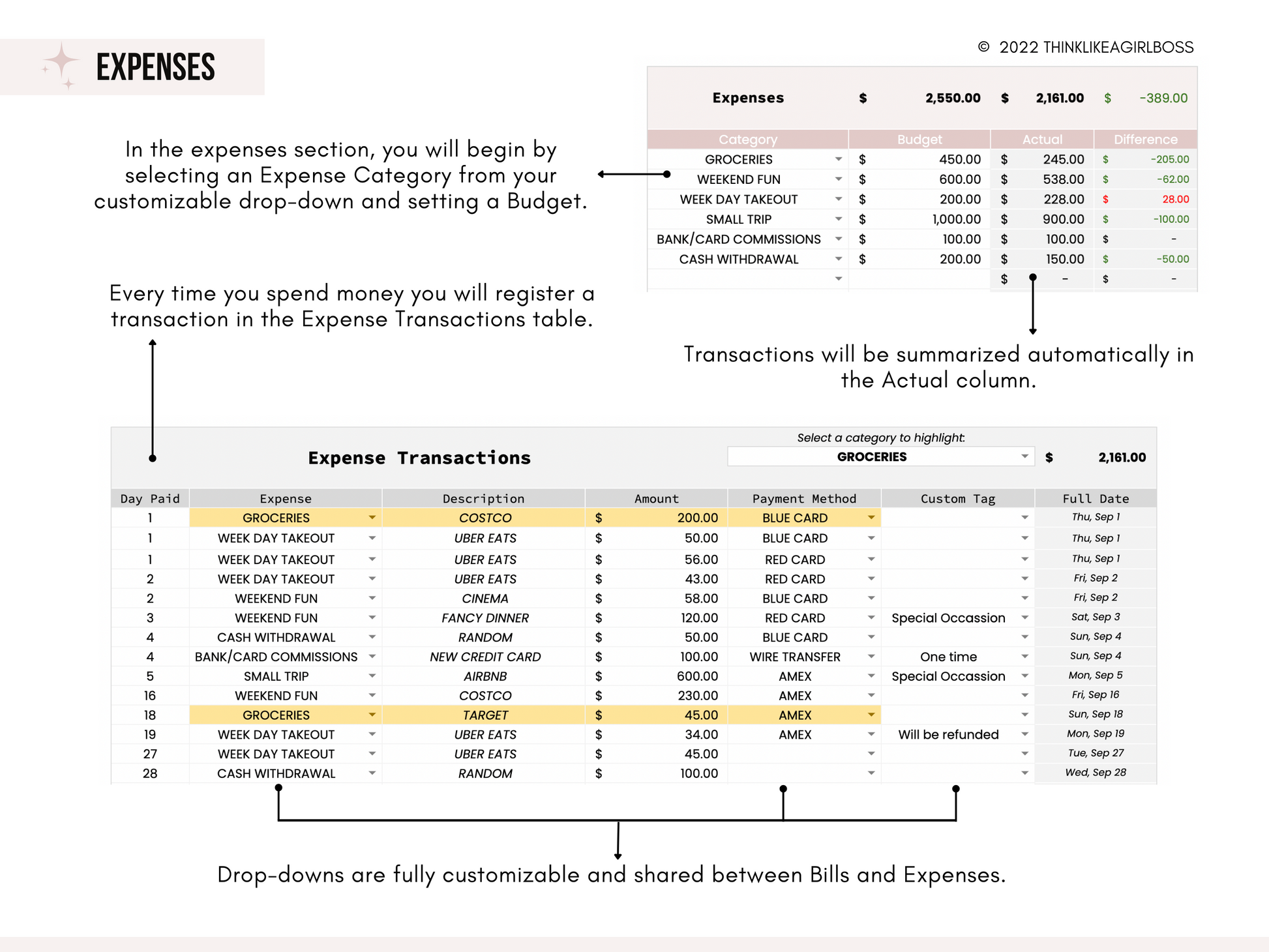Image resolution: width=1269 pixels, height=952 pixels.
Task: Open the WIRE TRANSFER payment method dropdown
Action: click(871, 657)
